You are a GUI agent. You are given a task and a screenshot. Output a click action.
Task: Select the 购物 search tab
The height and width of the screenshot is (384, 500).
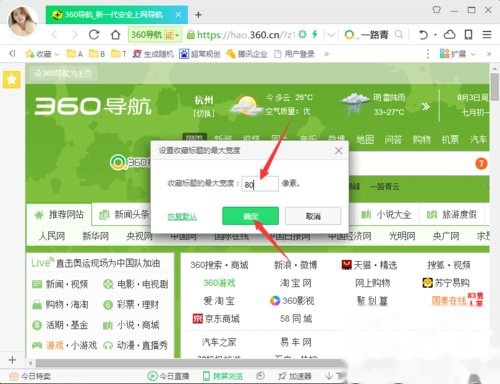click(x=421, y=139)
